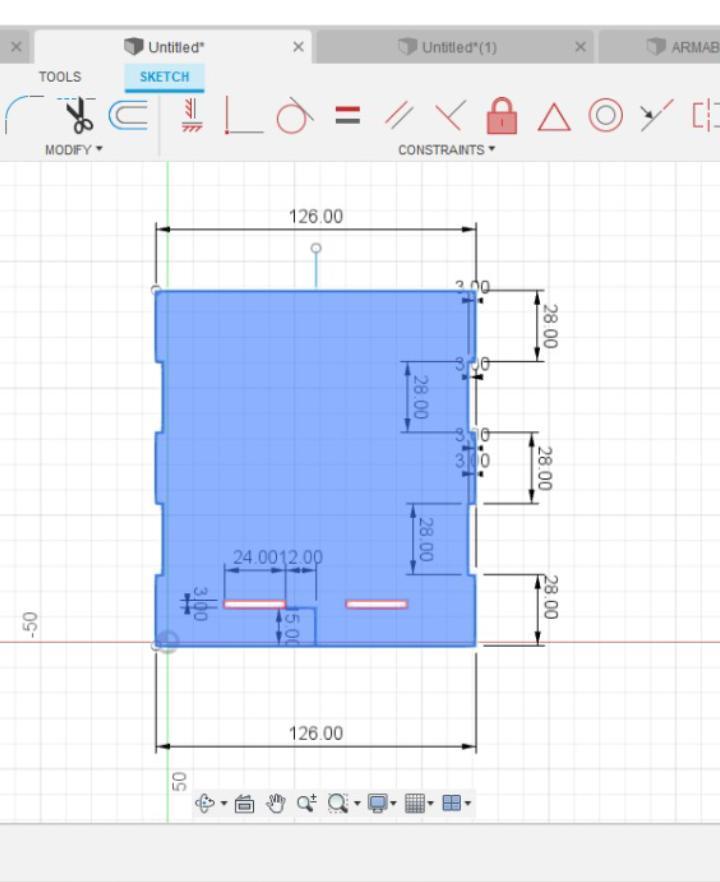Apply the Concentric constraint icon
The width and height of the screenshot is (720, 882).
(605, 115)
